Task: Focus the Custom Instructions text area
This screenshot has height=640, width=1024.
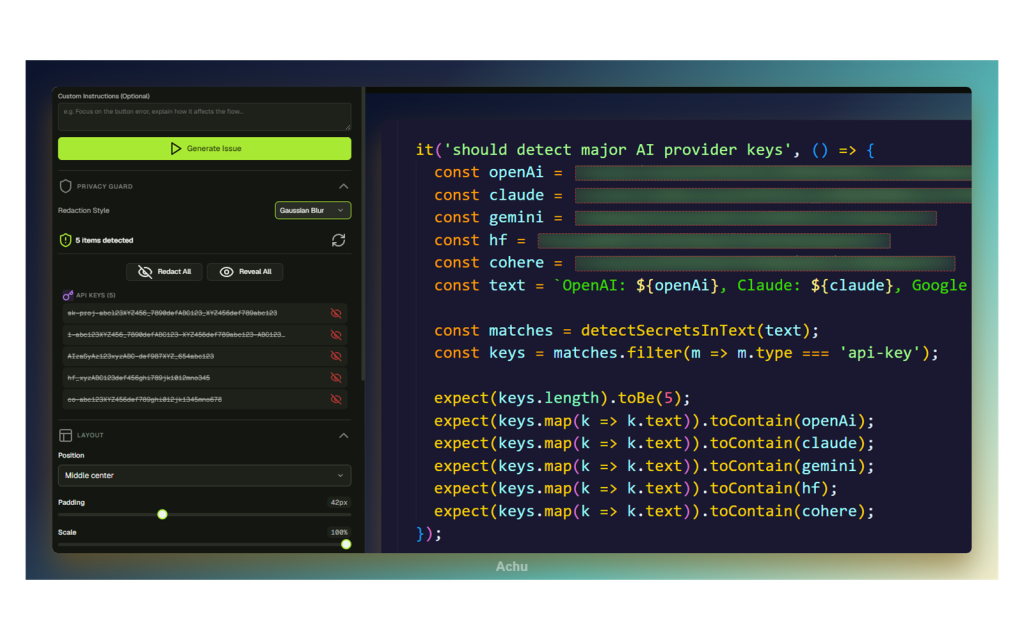Action: point(204,117)
